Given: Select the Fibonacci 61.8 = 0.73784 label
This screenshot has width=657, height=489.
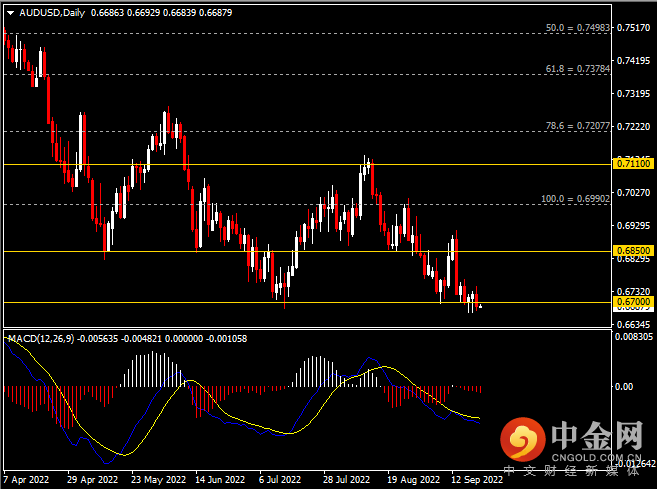Looking at the screenshot, I should tap(577, 69).
